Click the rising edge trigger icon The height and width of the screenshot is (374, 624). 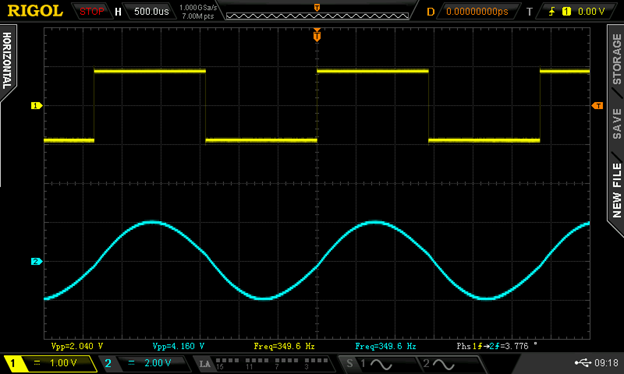tap(552, 12)
